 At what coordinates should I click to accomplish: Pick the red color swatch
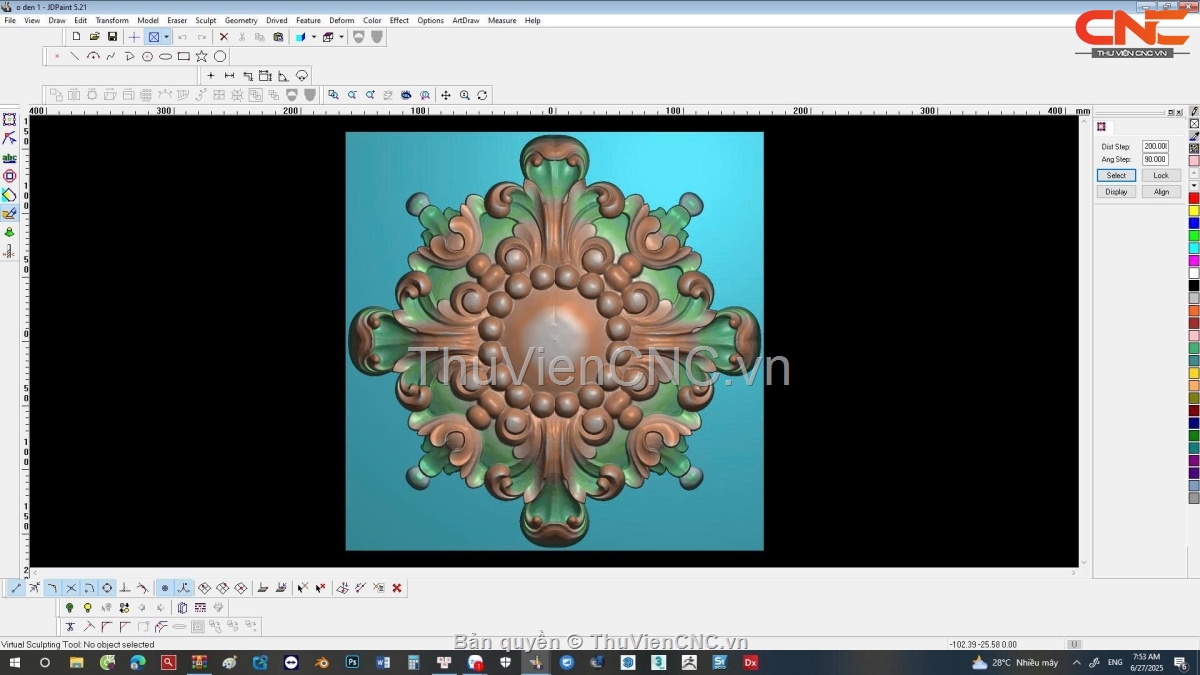pos(1194,198)
